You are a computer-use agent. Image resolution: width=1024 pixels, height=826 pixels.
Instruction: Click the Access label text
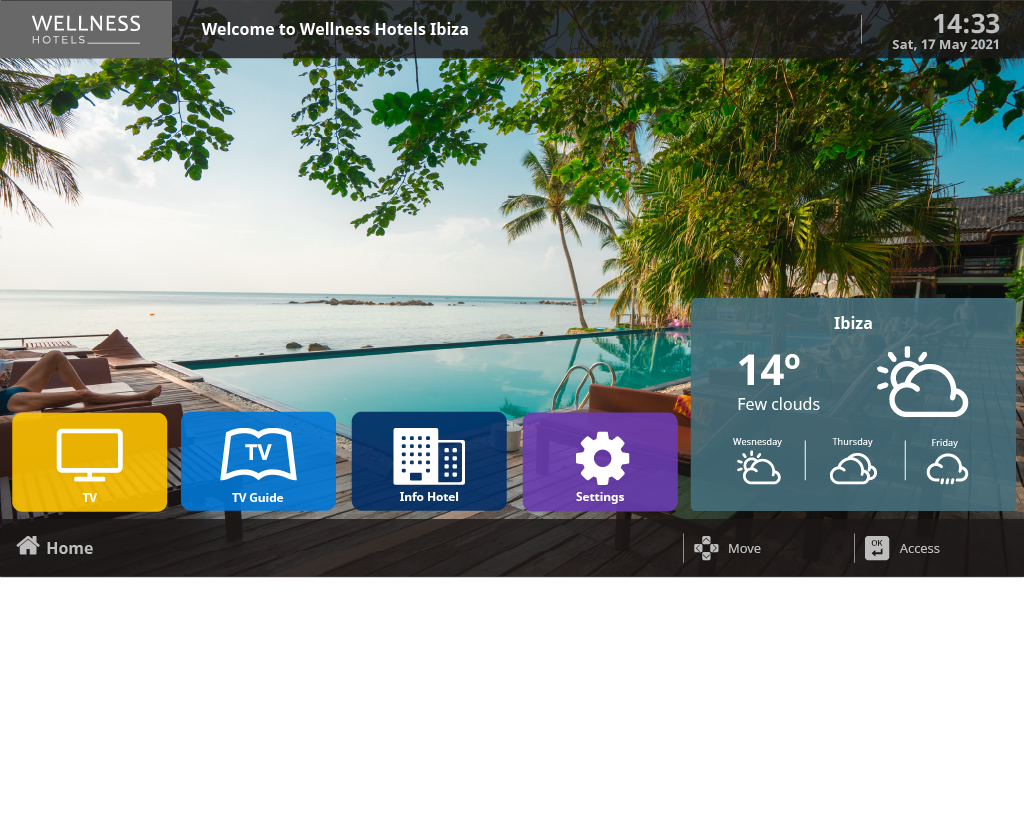[919, 548]
